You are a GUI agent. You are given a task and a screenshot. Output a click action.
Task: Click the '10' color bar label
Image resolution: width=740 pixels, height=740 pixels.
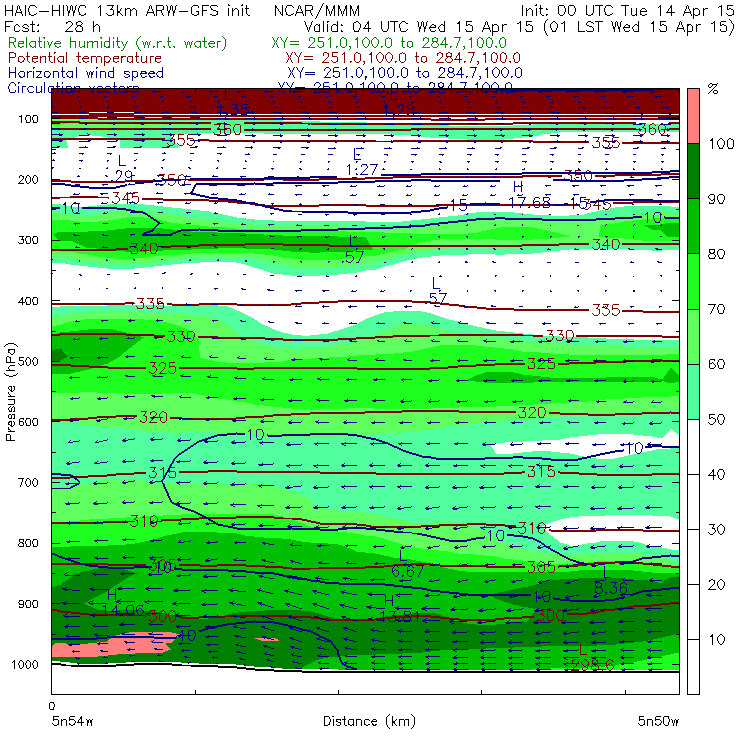click(x=716, y=640)
